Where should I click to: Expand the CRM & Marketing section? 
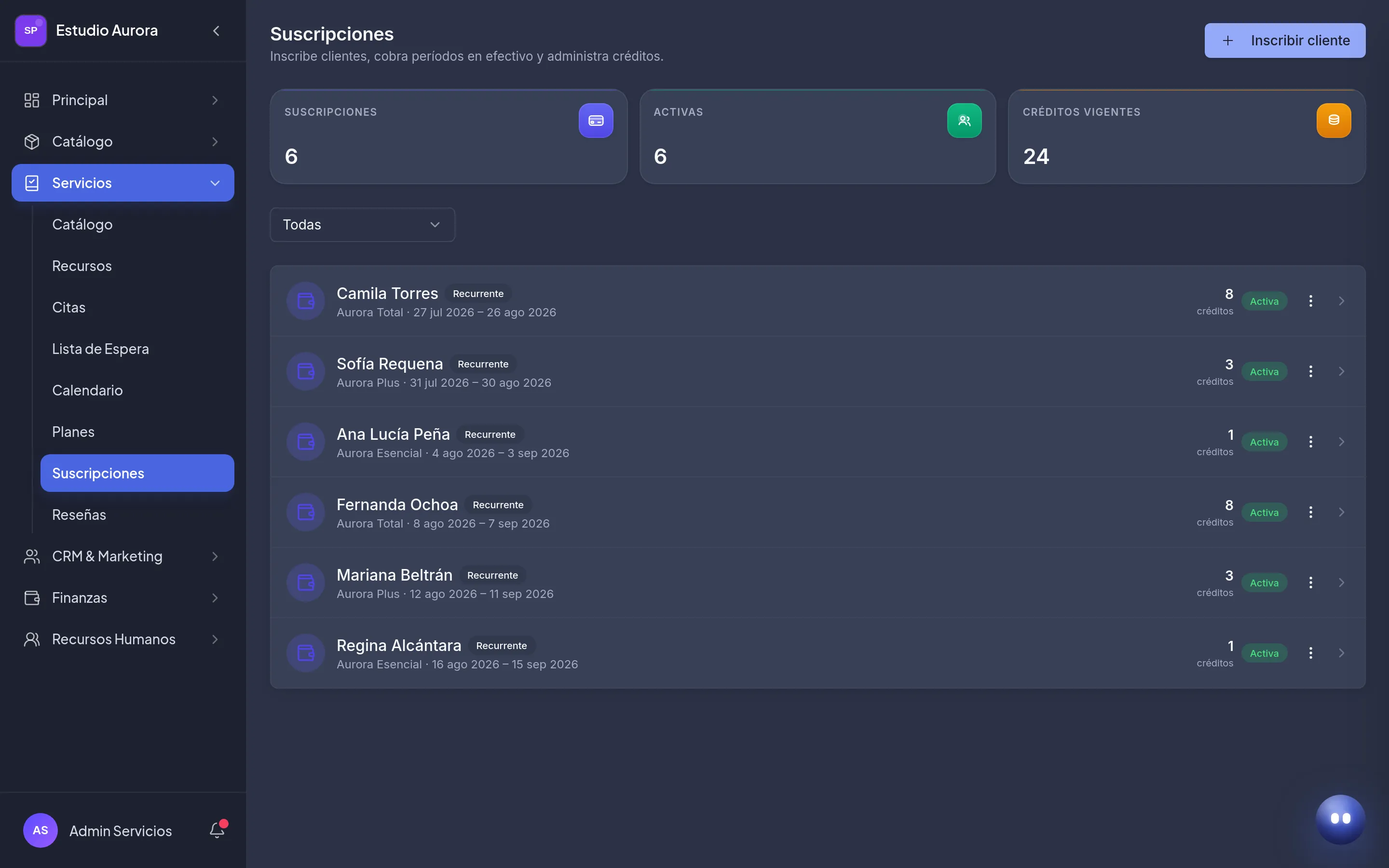click(123, 556)
